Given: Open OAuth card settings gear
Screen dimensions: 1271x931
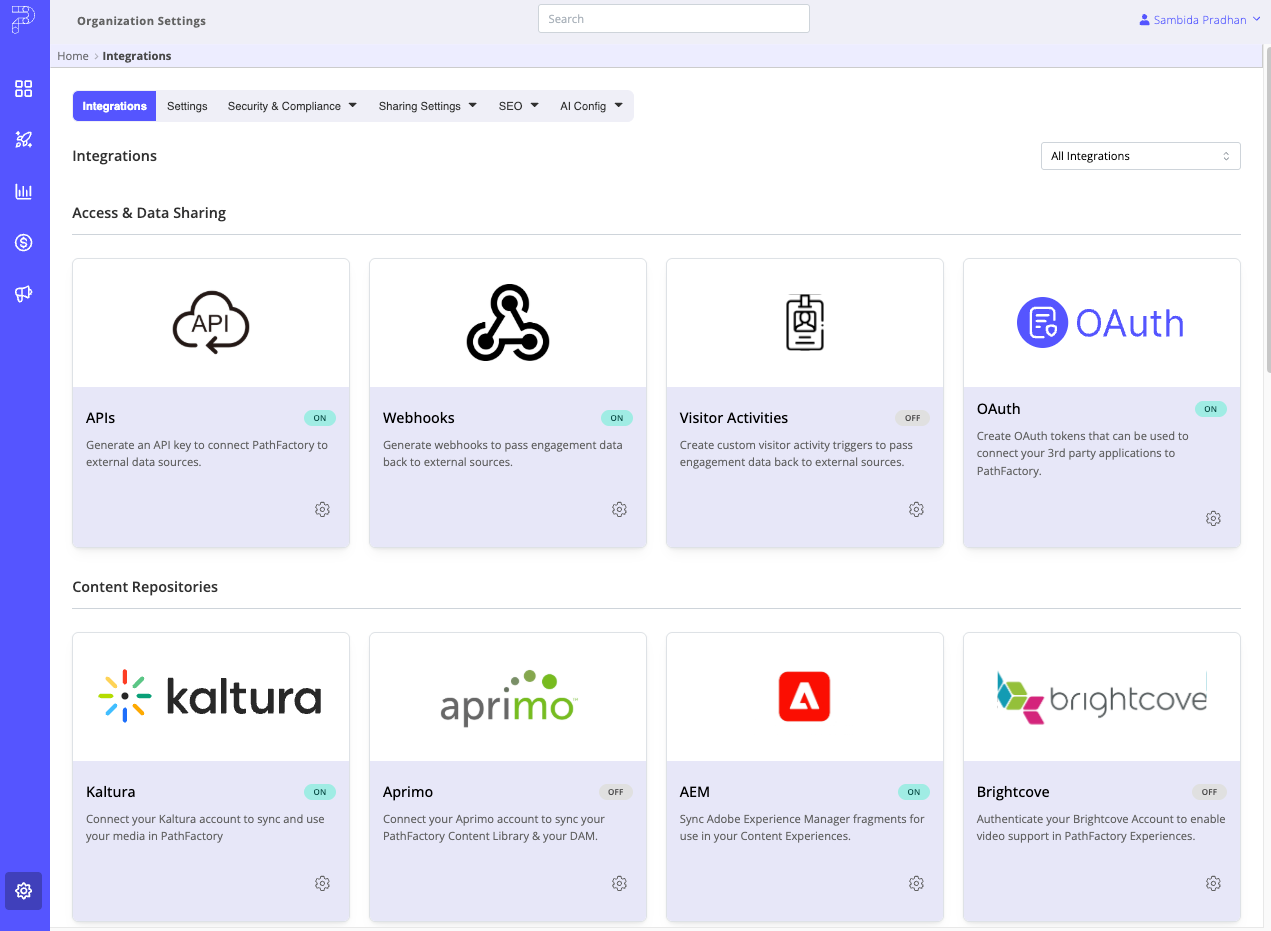Looking at the screenshot, I should tap(1213, 519).
